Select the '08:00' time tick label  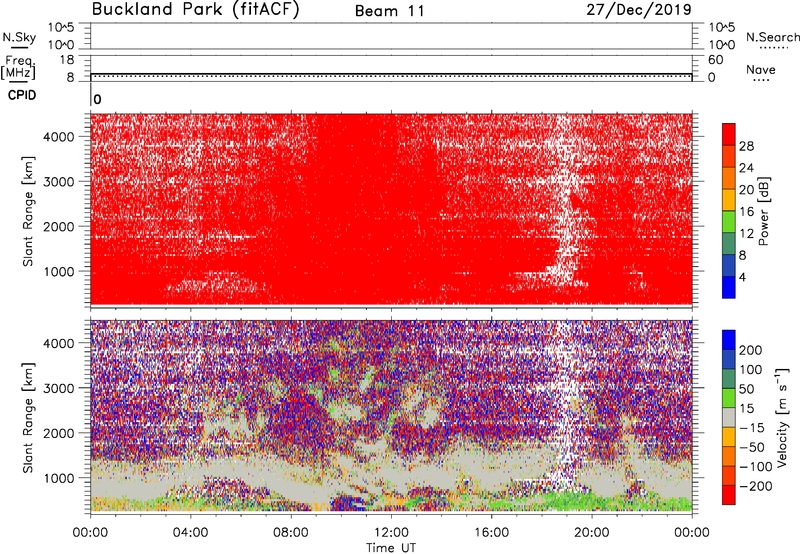pyautogui.click(x=291, y=533)
